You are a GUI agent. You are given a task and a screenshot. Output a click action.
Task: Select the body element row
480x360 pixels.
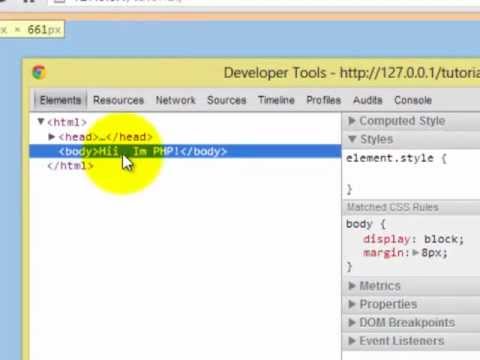point(185,151)
